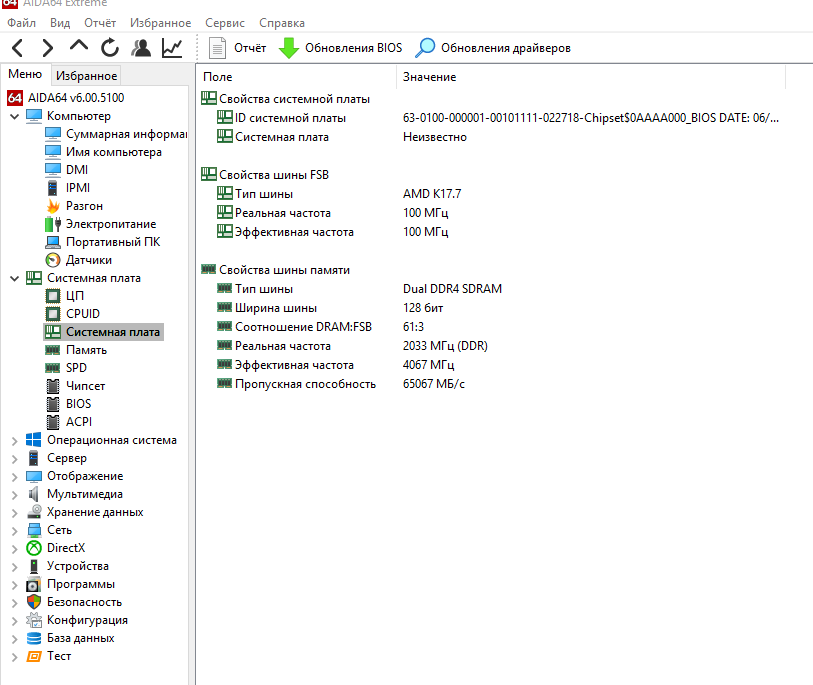Open the Сервис menu

click(225, 23)
